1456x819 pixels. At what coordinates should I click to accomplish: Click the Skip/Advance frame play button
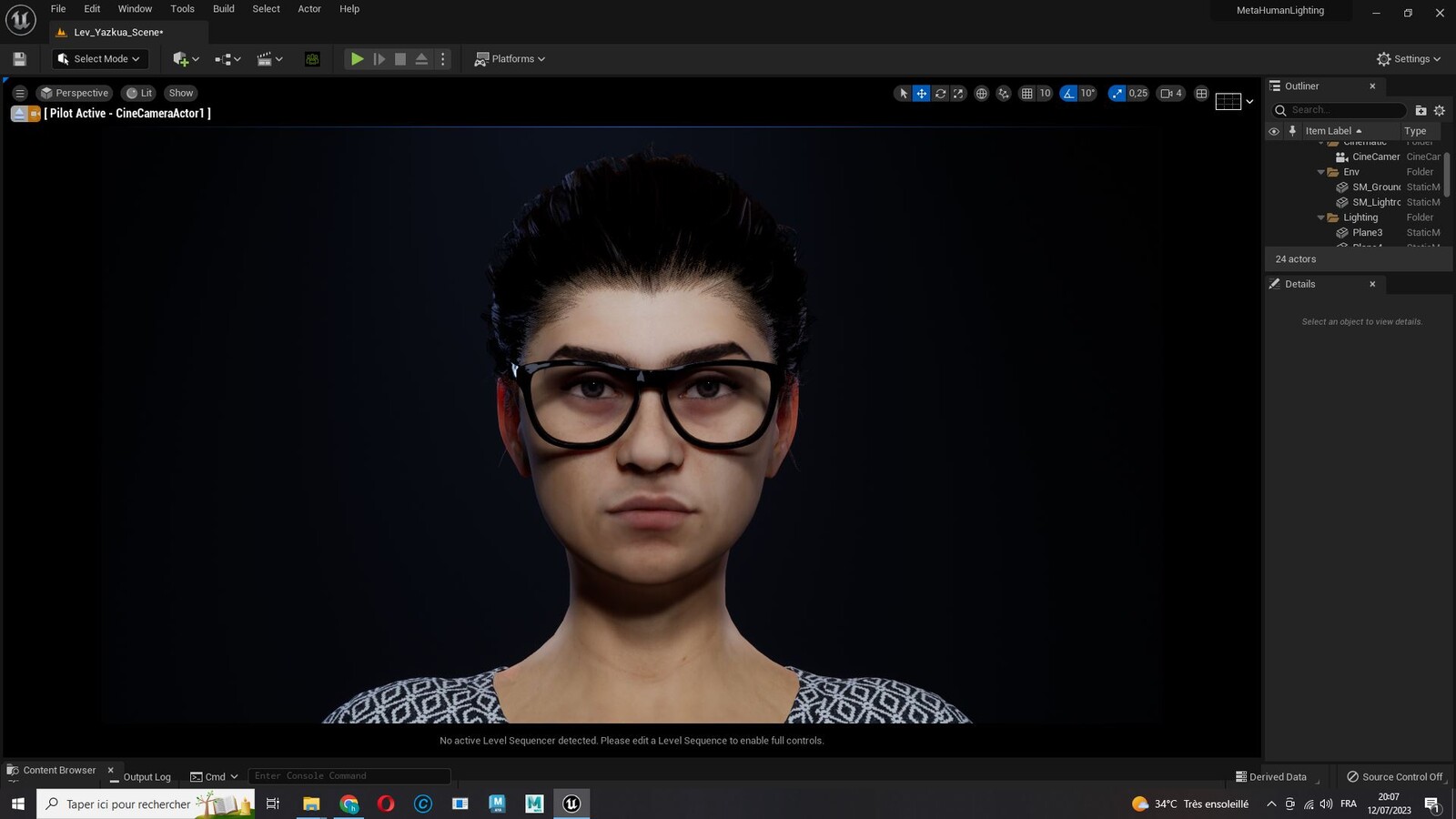point(379,59)
